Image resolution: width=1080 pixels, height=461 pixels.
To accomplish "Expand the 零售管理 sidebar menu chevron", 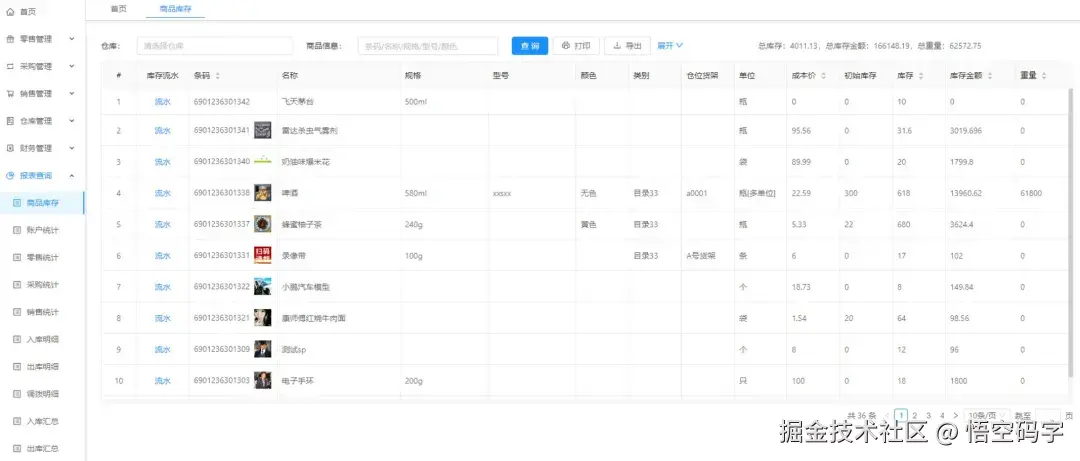I will point(72,39).
